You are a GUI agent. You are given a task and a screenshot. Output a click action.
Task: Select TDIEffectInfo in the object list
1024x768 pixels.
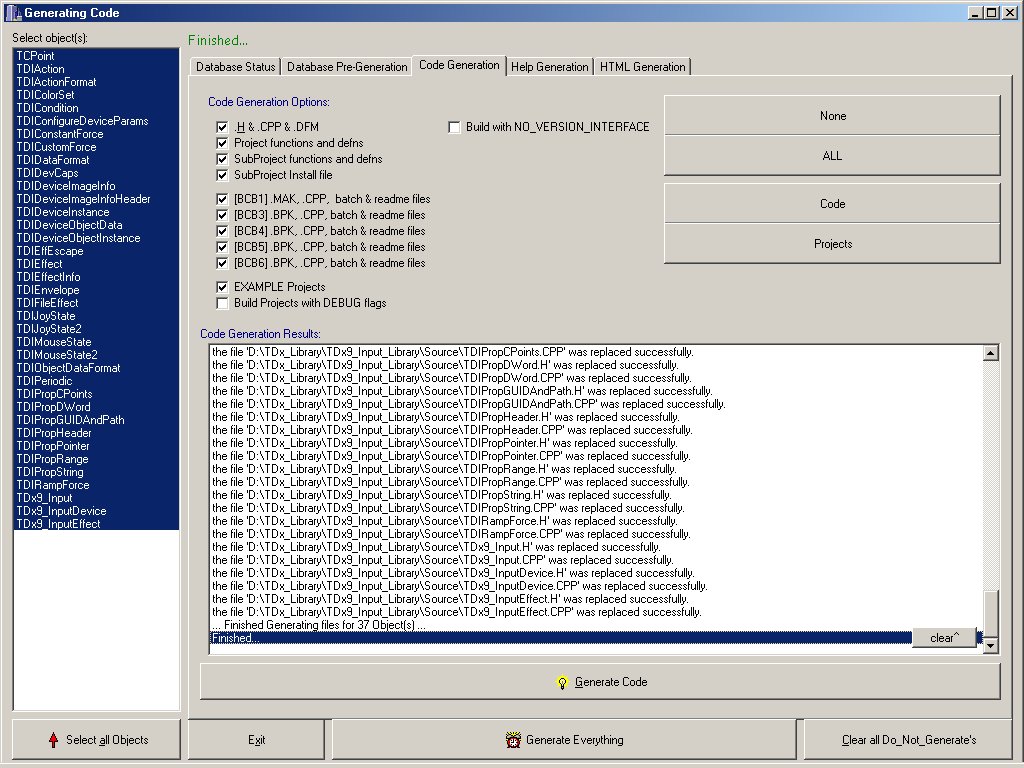(48, 277)
